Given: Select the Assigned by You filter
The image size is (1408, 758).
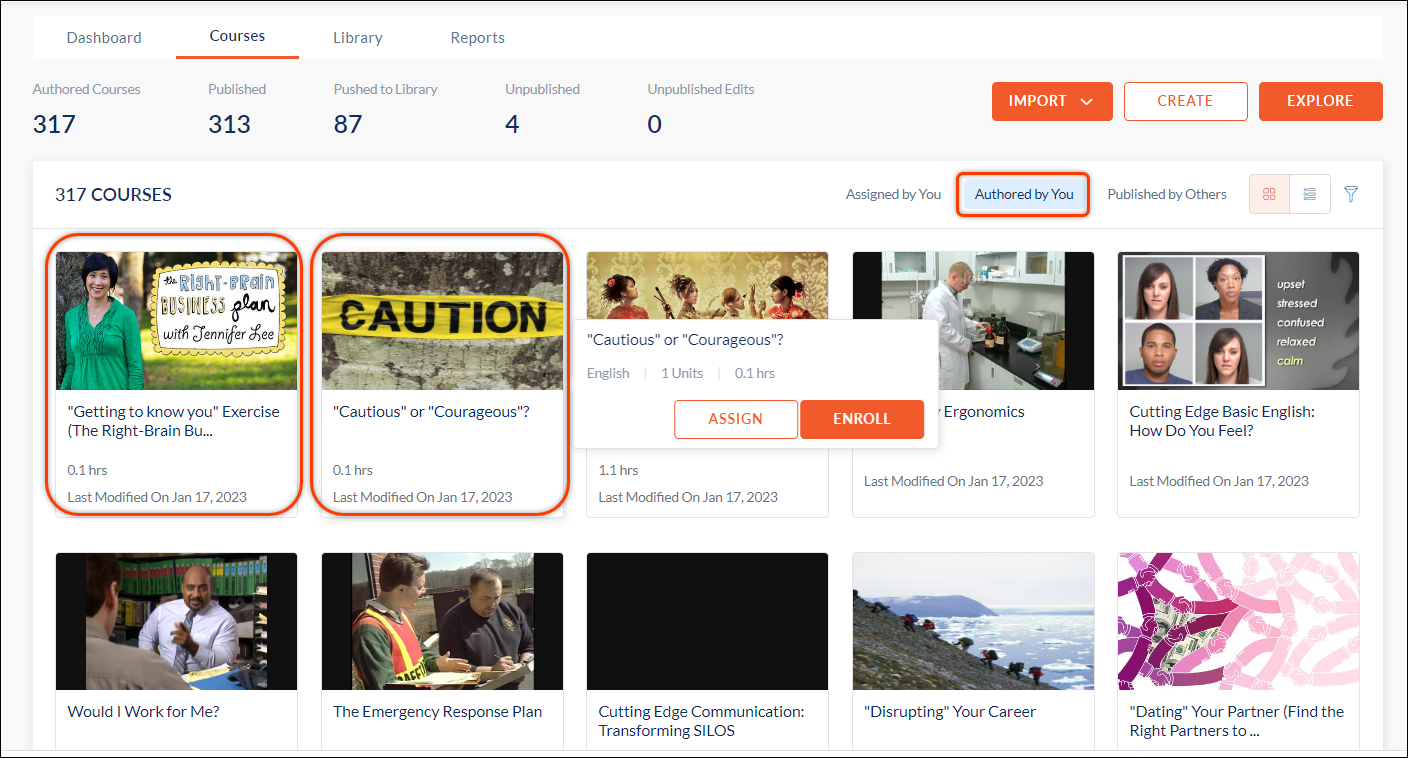Looking at the screenshot, I should 893,194.
